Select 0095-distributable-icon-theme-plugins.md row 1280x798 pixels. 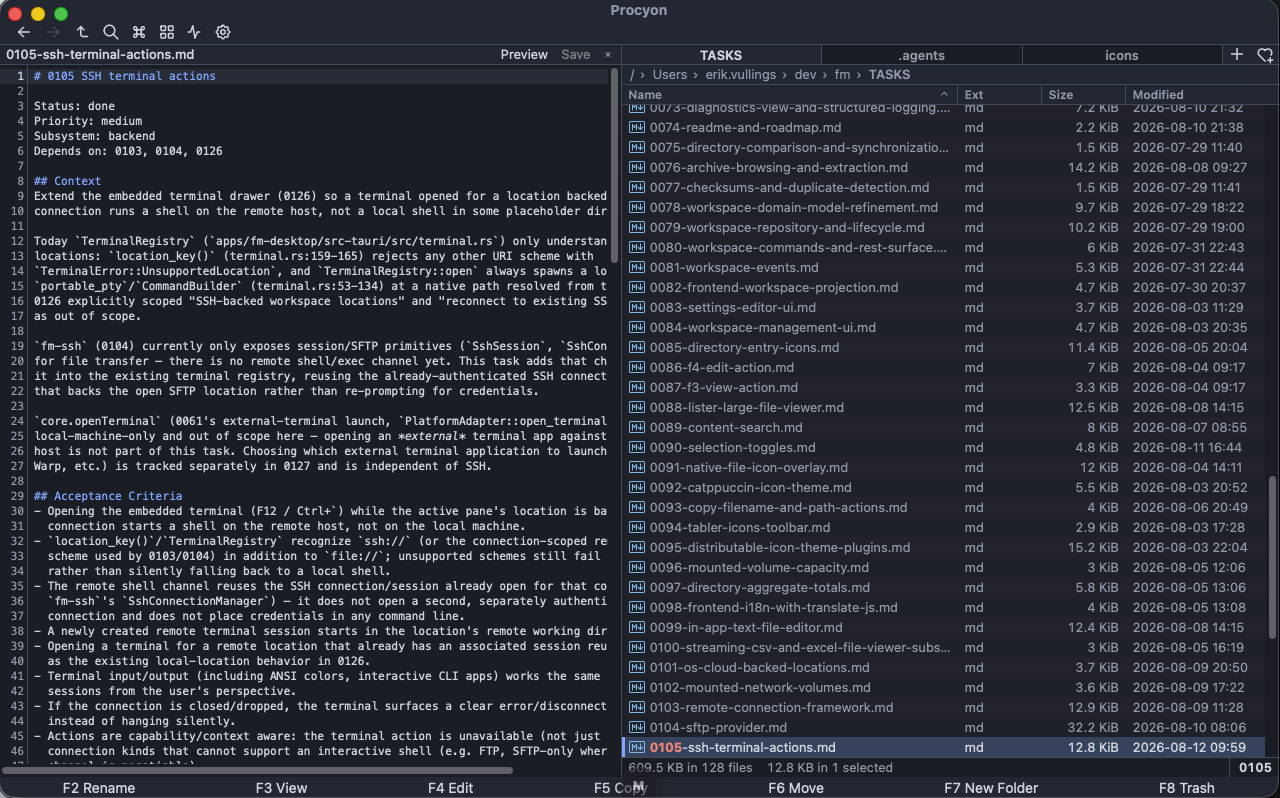click(x=943, y=547)
